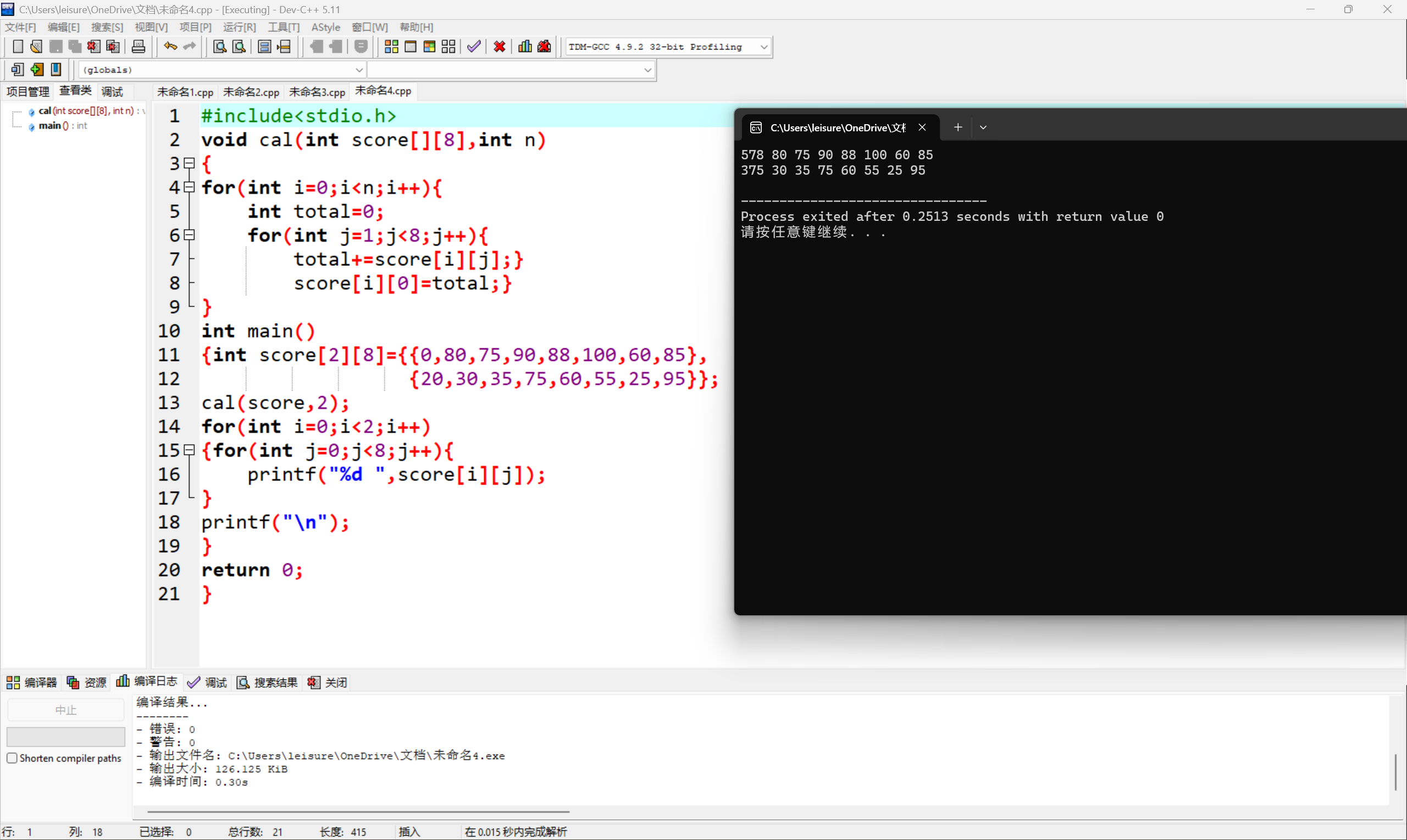Start debugging with the checkmark Debug icon
This screenshot has width=1407, height=840.
473,46
